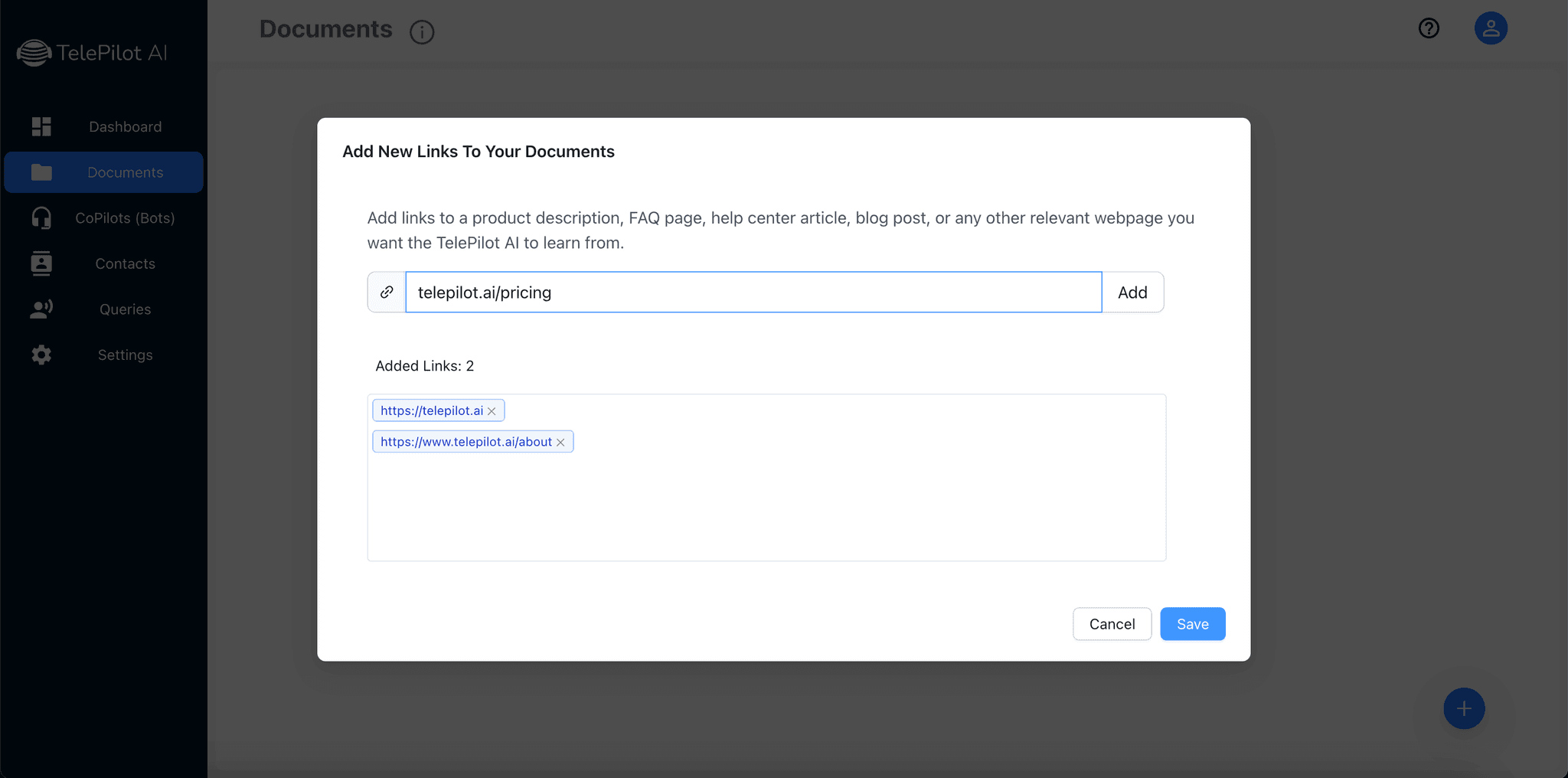The height and width of the screenshot is (778, 1568).
Task: Click the link chain icon beside URL field
Action: (x=387, y=293)
